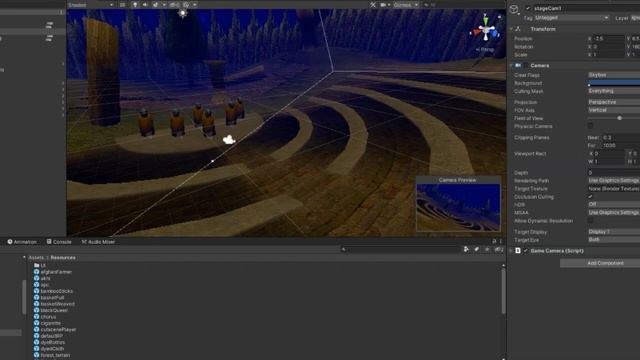
Task: Open FOV Axis Vertical dropdown
Action: tap(614, 110)
